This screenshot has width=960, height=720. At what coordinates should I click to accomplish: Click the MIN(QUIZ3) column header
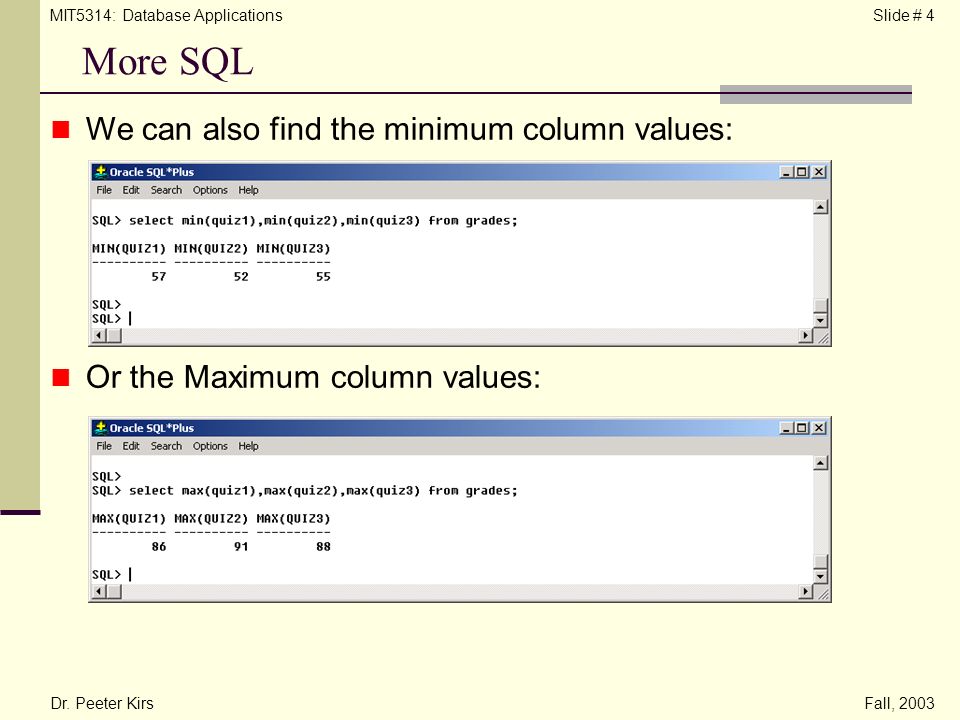(x=293, y=249)
